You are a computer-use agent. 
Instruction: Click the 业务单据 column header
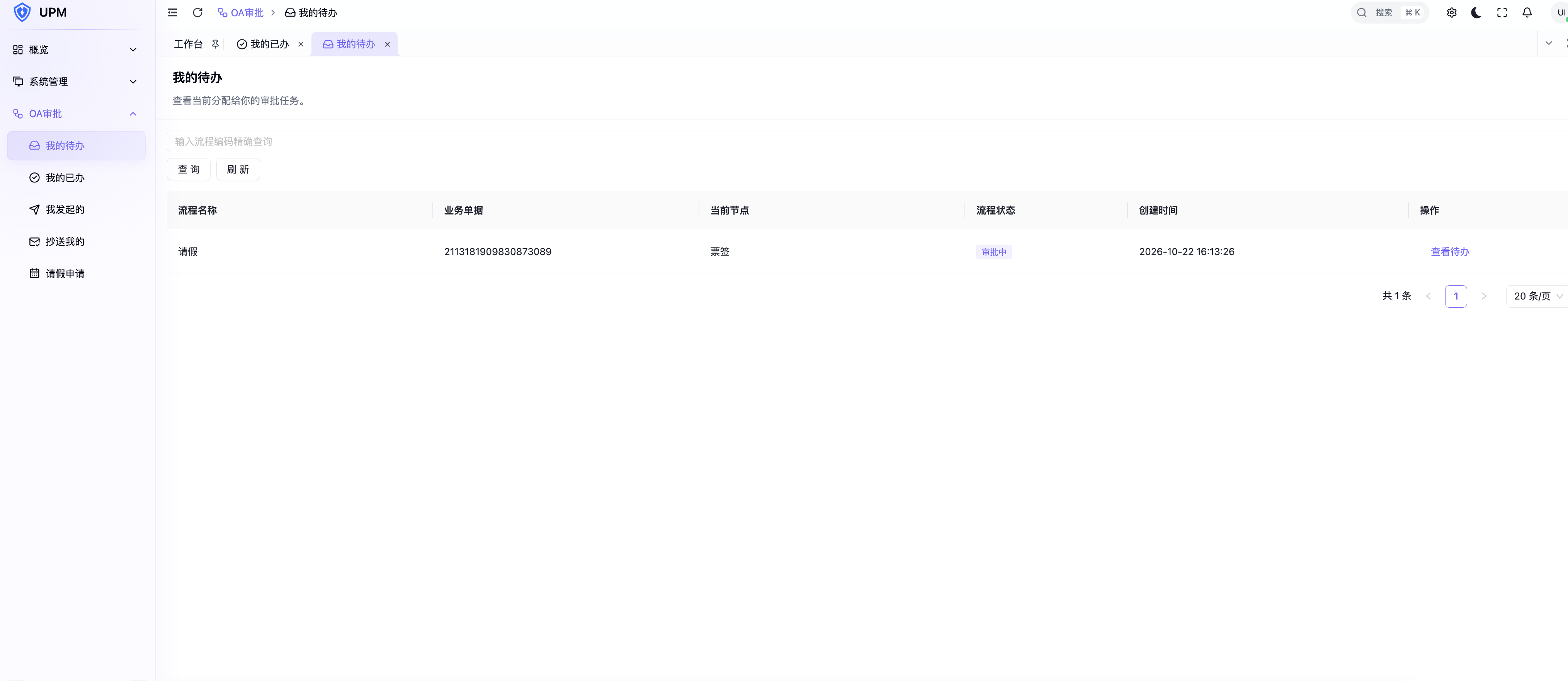point(463,211)
